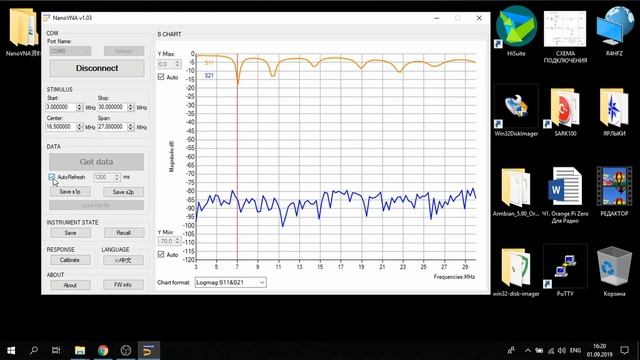The image size is (640, 360).
Task: Adjust the Start frequency stepper arrows
Action: (x=80, y=107)
